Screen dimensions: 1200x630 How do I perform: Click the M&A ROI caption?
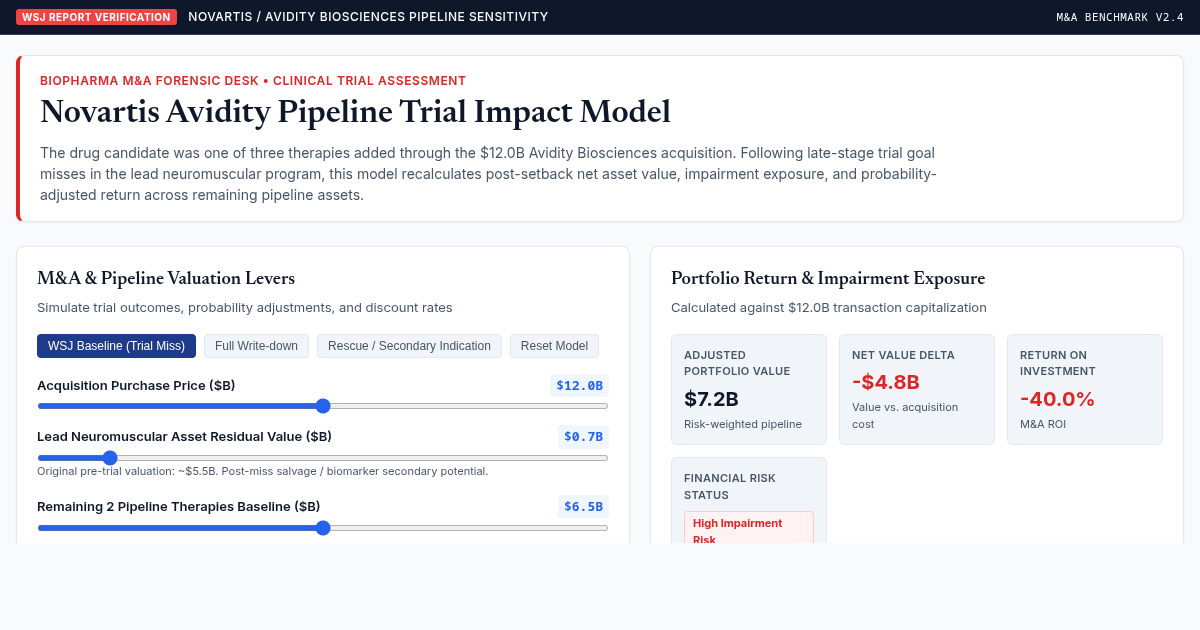coord(1044,424)
